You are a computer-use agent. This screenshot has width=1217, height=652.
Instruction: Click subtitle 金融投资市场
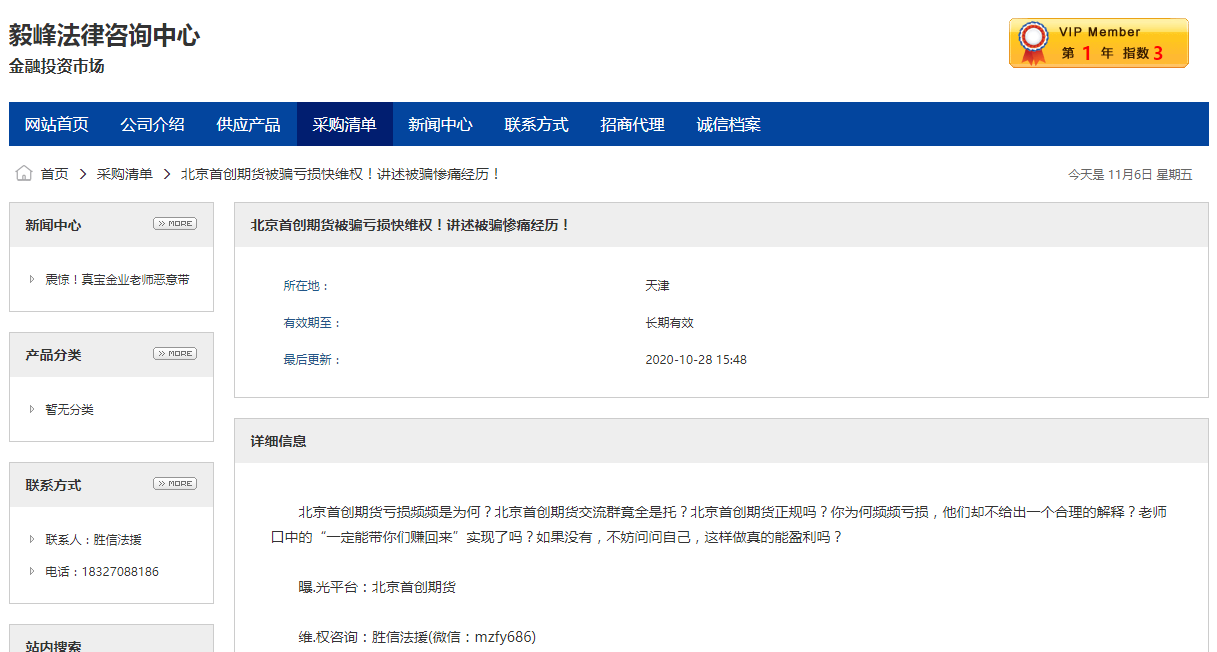57,66
